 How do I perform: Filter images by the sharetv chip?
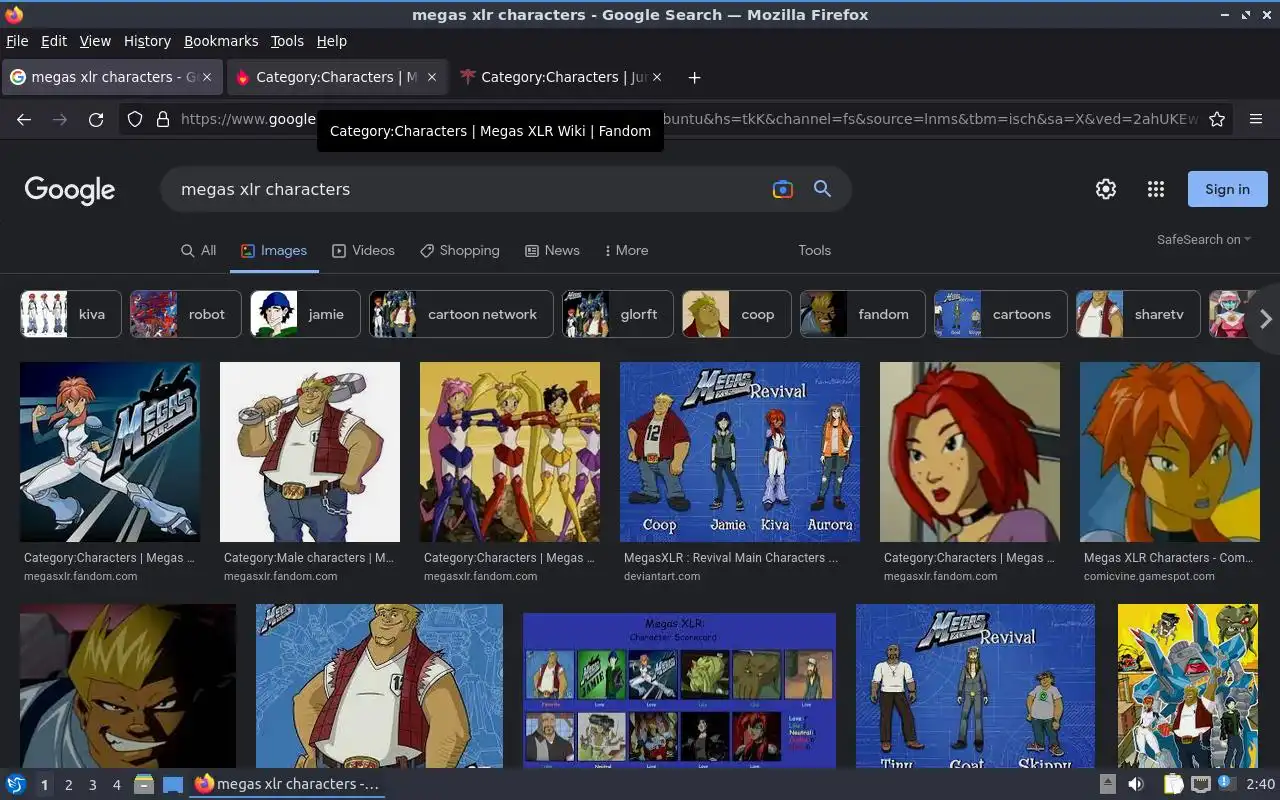(x=1138, y=314)
